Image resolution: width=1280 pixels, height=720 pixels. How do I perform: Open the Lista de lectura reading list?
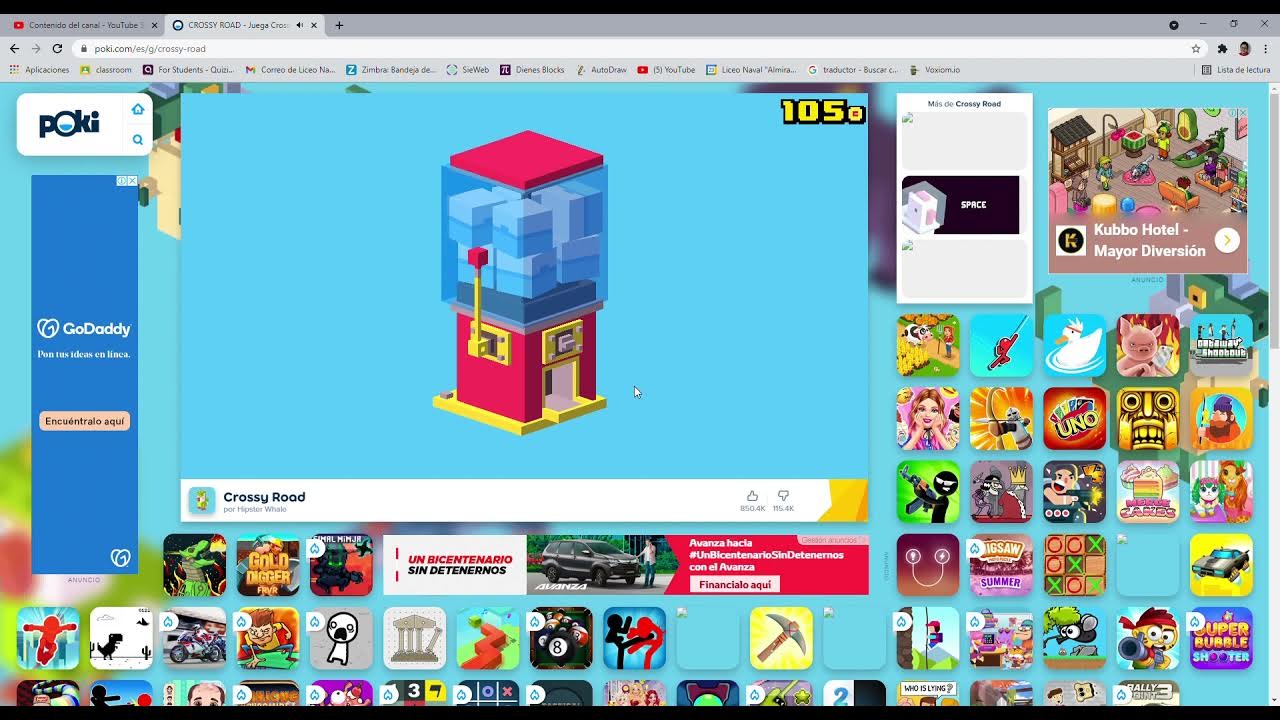(1236, 70)
